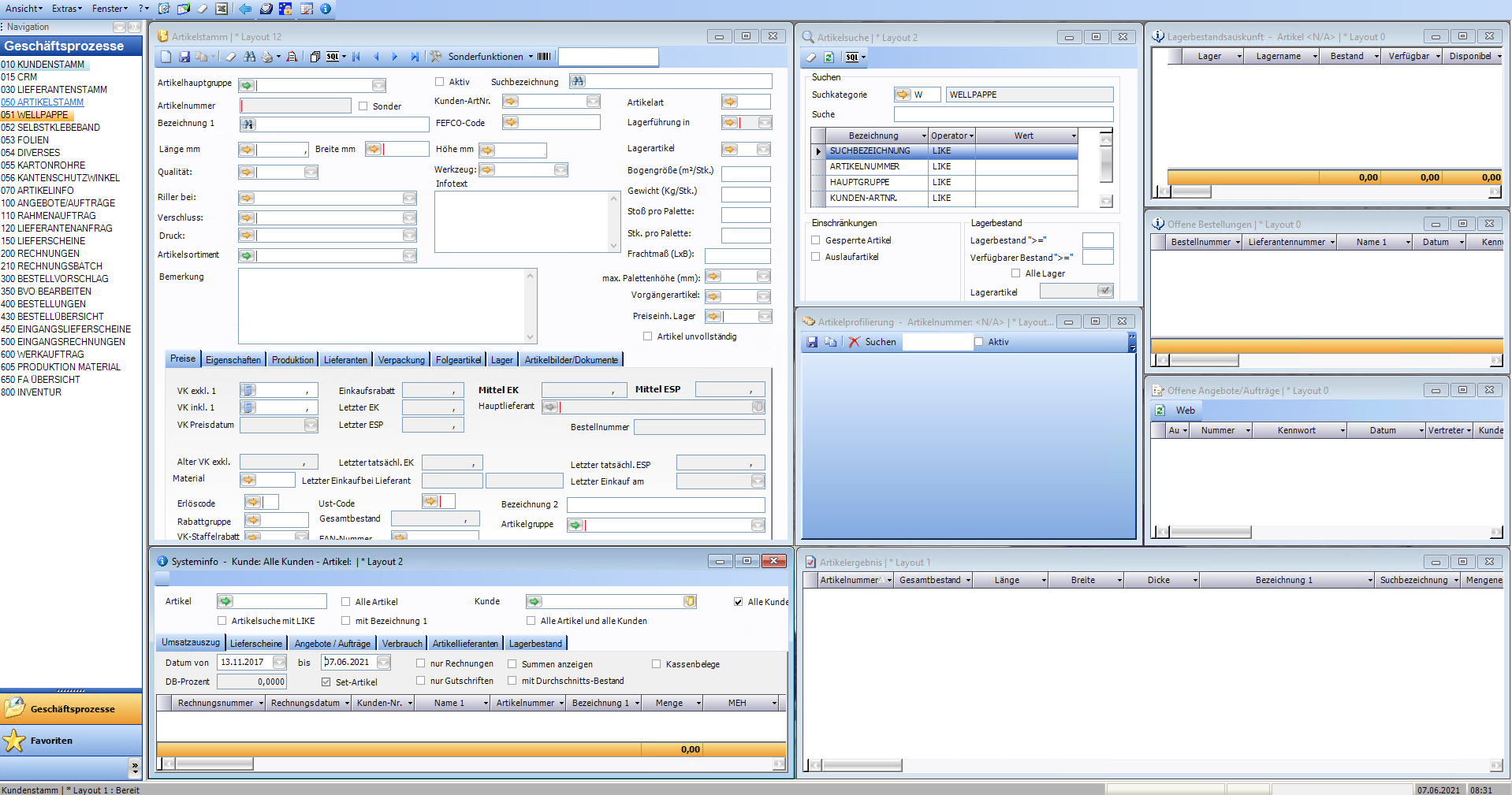Open 010 KUNDENSTAMM in navigation
The height and width of the screenshot is (795, 1512).
coord(43,65)
